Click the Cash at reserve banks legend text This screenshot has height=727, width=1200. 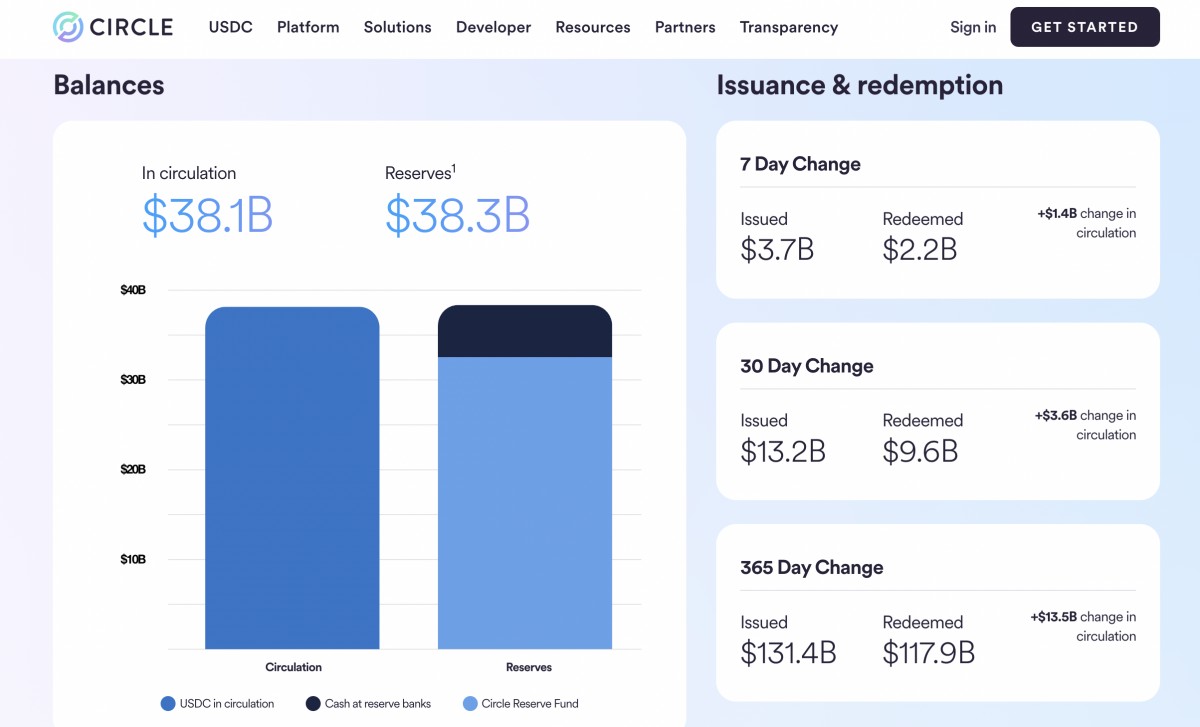378,704
